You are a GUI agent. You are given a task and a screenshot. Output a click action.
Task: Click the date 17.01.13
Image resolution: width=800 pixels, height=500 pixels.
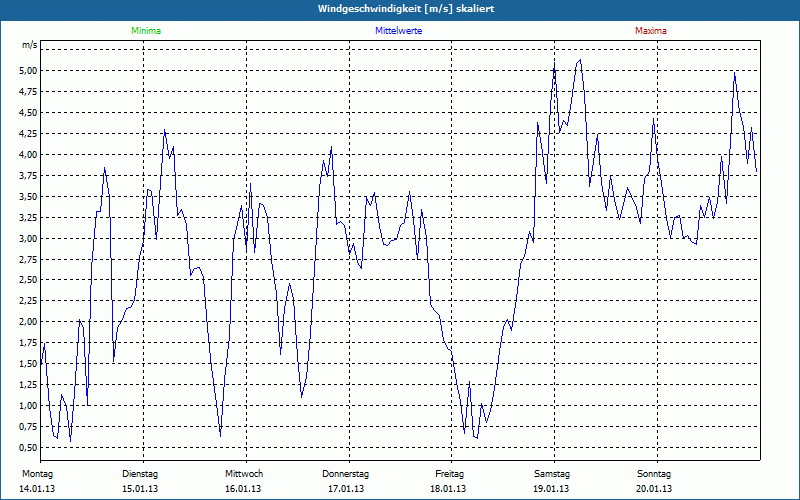pyautogui.click(x=346, y=489)
